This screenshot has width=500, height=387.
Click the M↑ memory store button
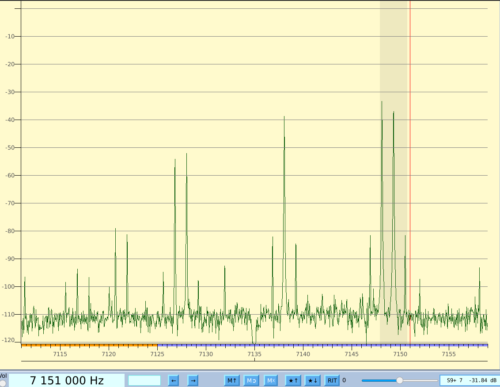pos(232,380)
